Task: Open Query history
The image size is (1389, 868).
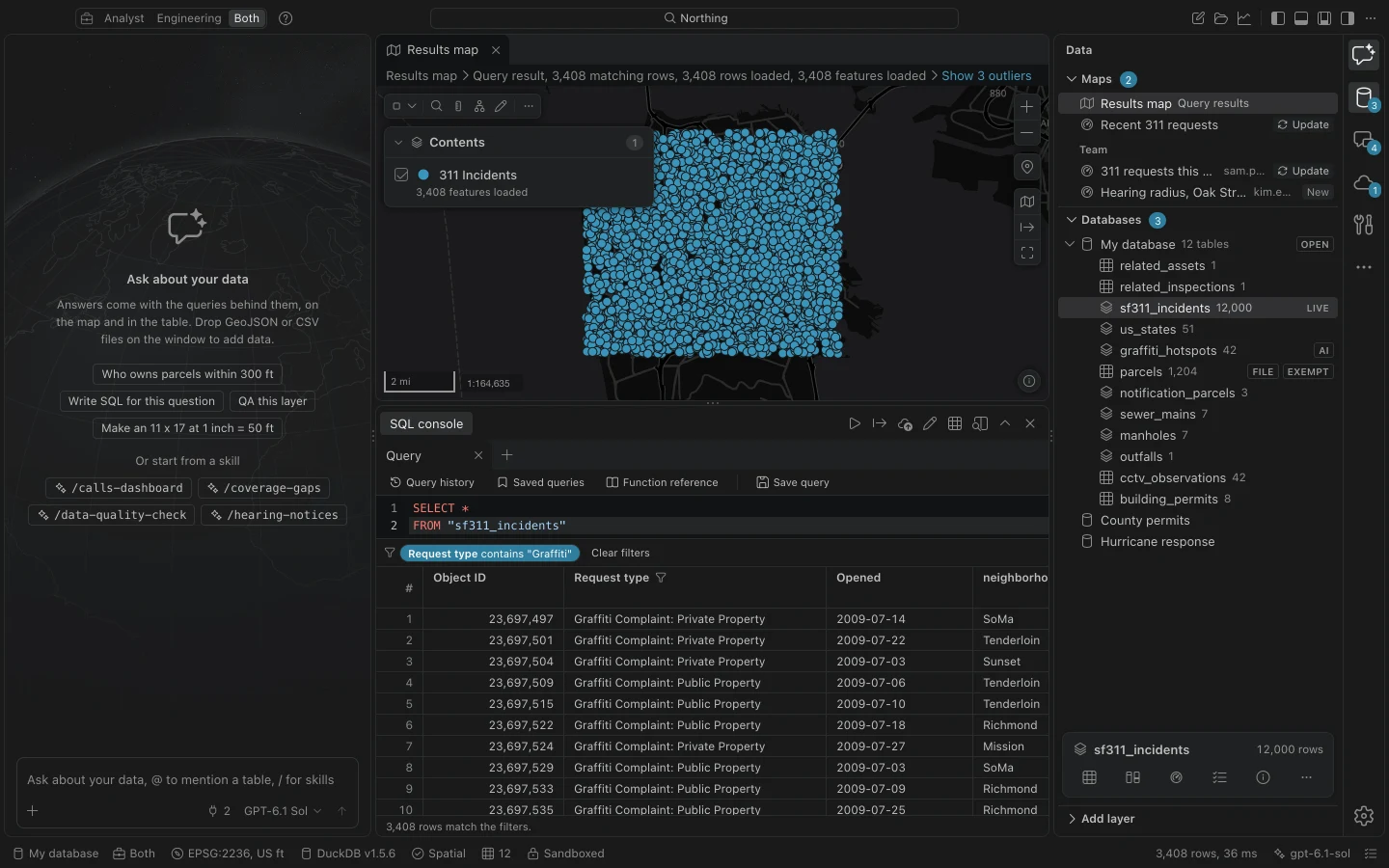Action: [432, 482]
